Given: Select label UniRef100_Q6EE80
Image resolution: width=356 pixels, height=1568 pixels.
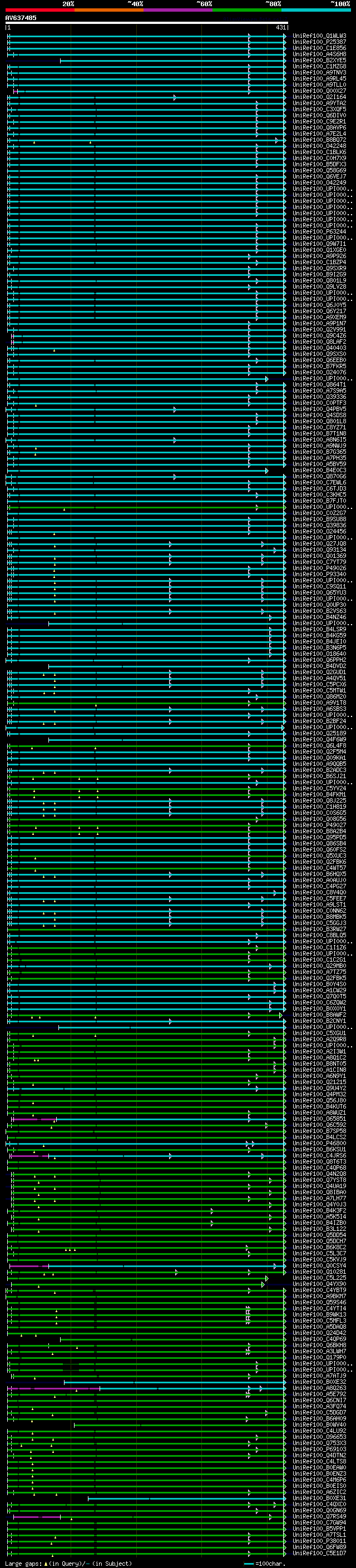Looking at the screenshot, I should coord(319,360).
